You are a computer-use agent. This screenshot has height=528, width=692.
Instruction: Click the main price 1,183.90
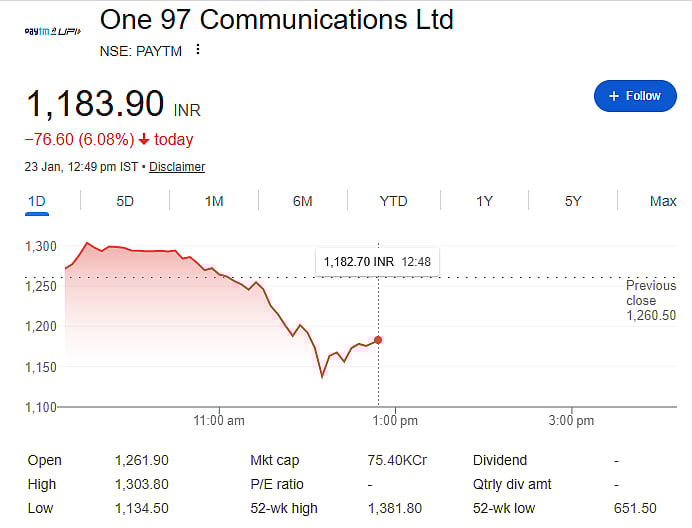[x=95, y=104]
